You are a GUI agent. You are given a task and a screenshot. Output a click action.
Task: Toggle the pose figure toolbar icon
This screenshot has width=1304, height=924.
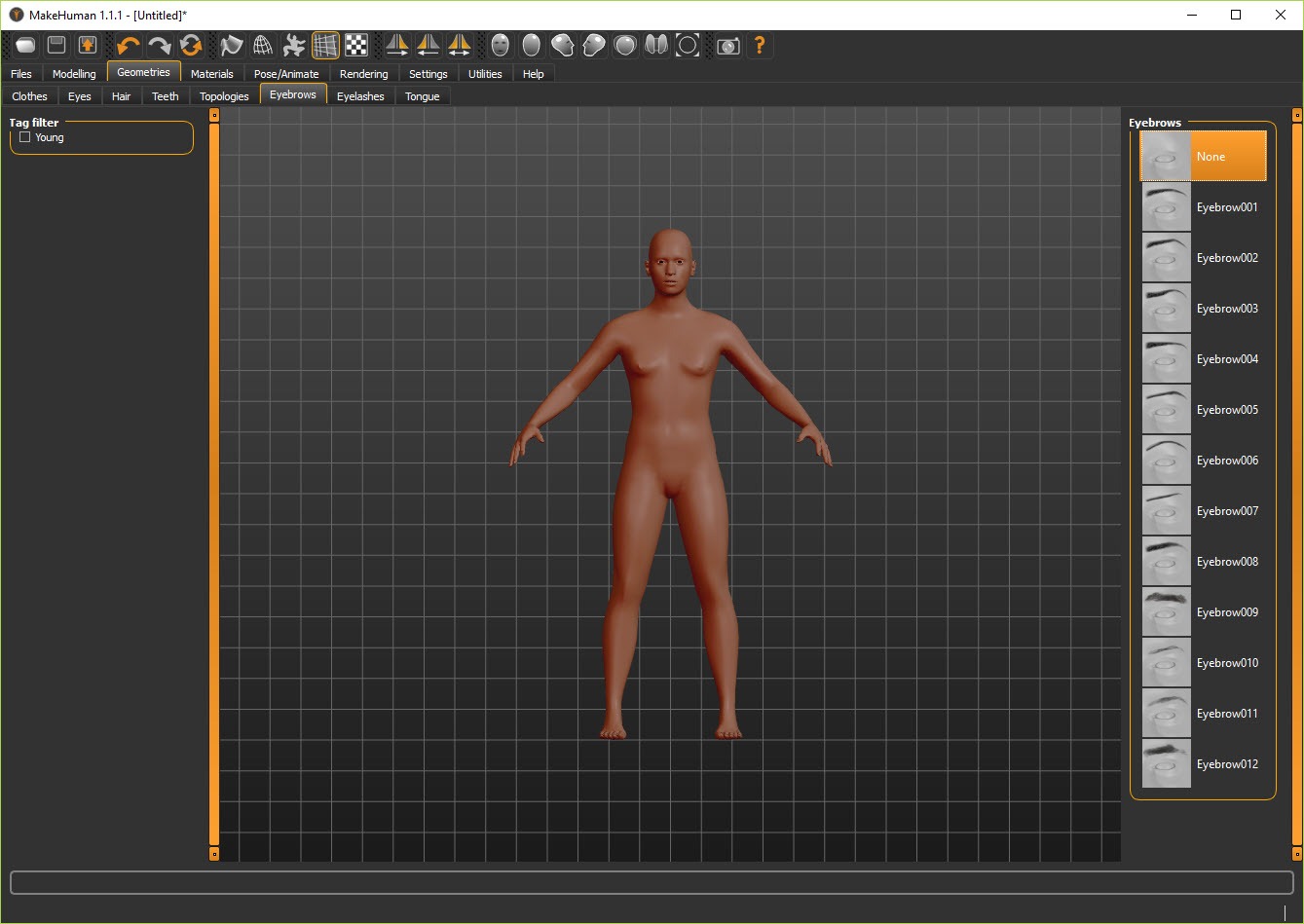(293, 46)
